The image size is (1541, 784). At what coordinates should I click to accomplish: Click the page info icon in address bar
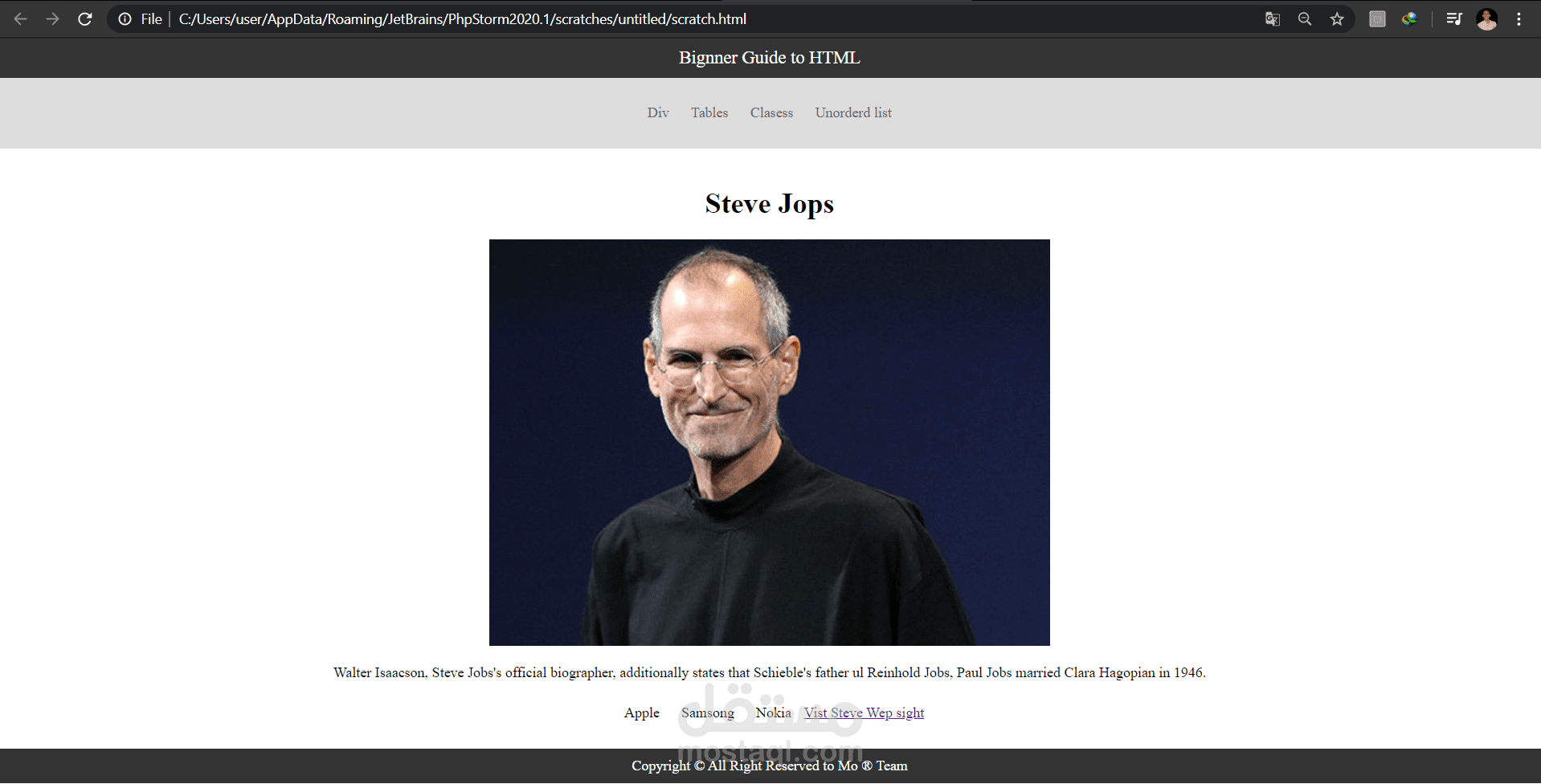125,18
